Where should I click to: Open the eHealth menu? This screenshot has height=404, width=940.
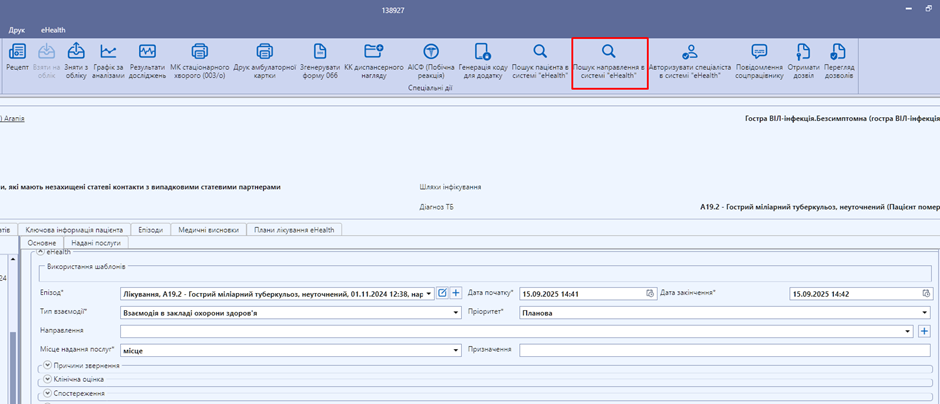(x=53, y=30)
